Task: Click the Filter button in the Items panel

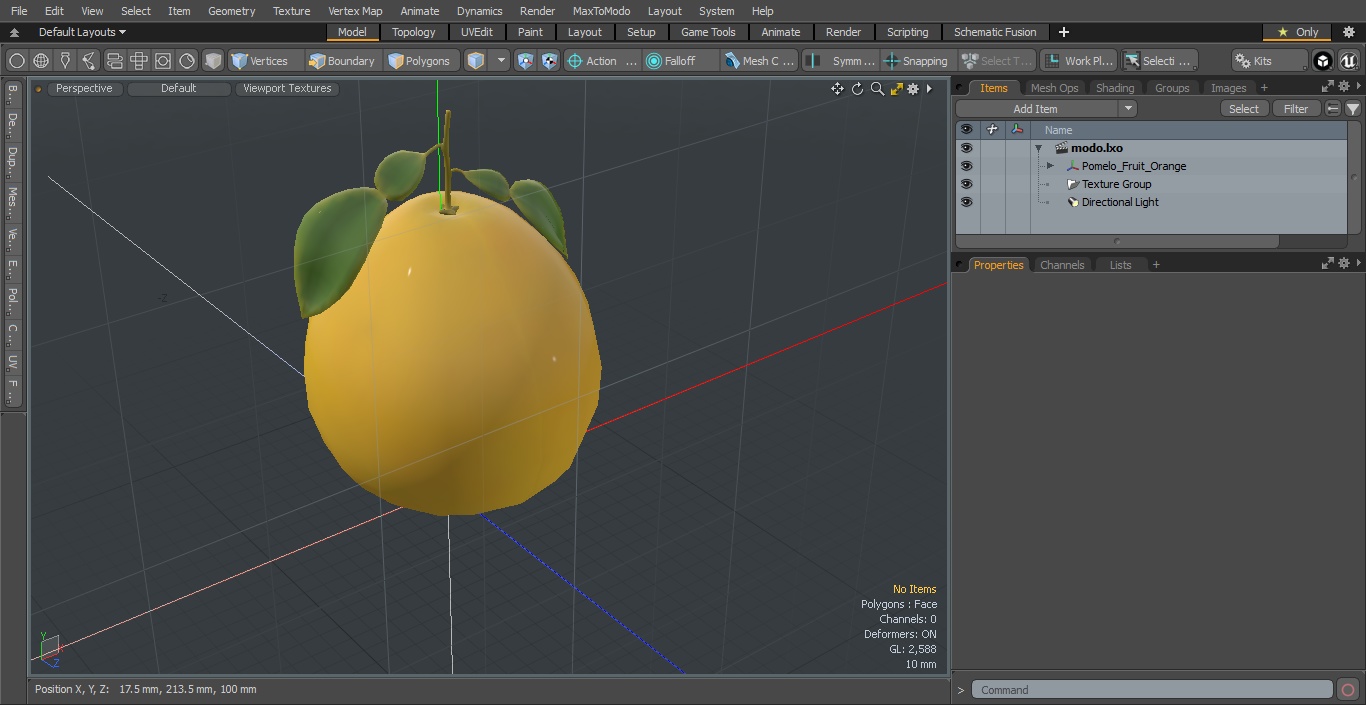Action: pos(1296,109)
